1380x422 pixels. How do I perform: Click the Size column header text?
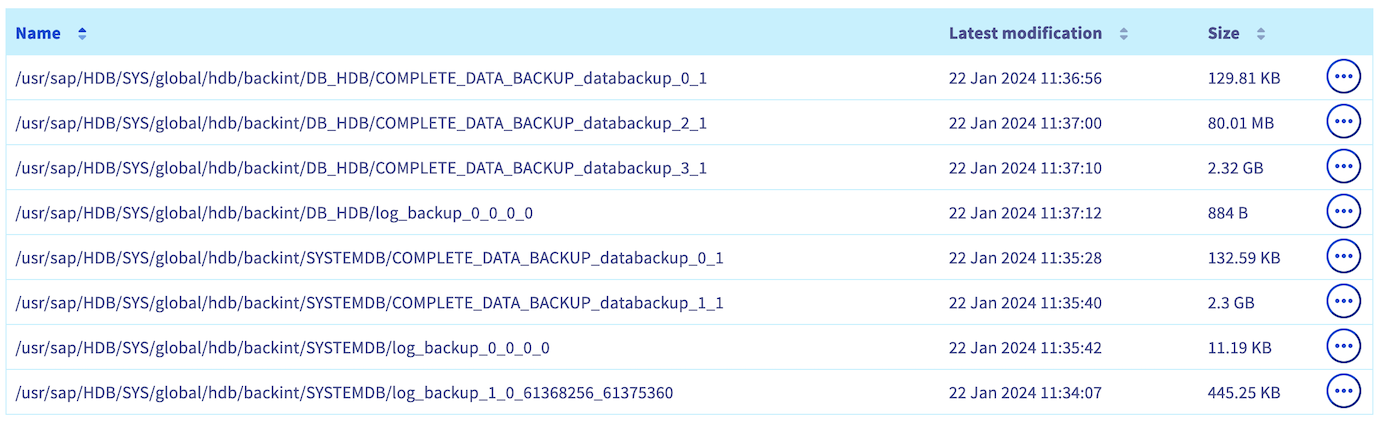click(x=1223, y=33)
